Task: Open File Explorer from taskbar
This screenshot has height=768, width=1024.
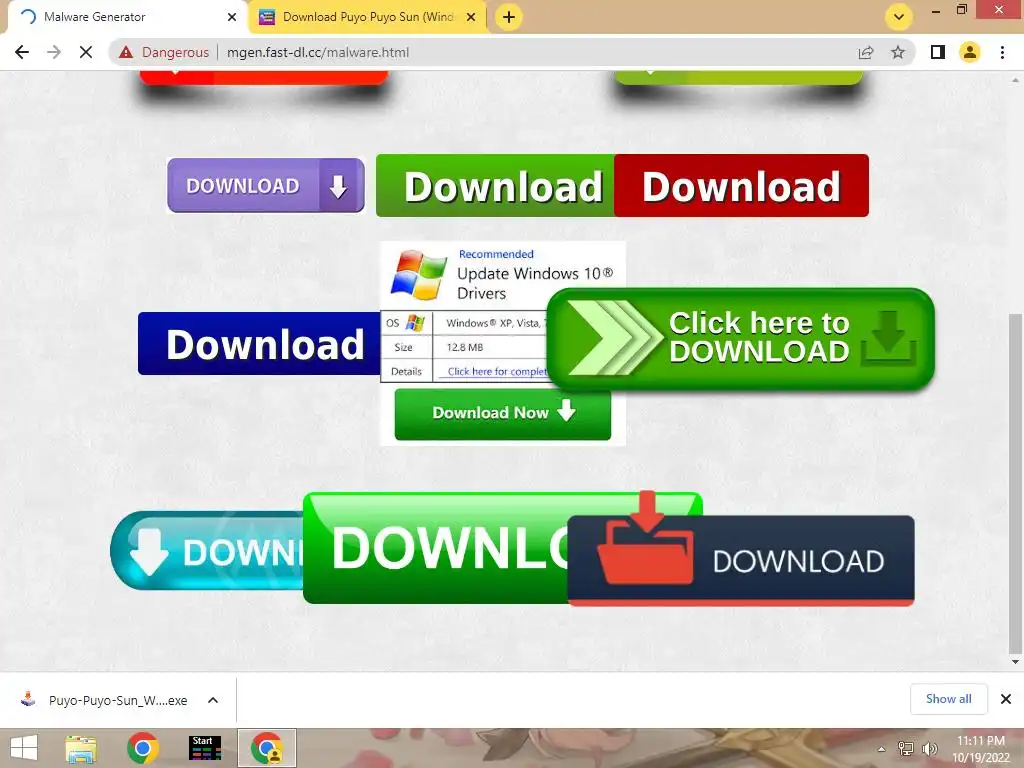Action: pos(81,748)
